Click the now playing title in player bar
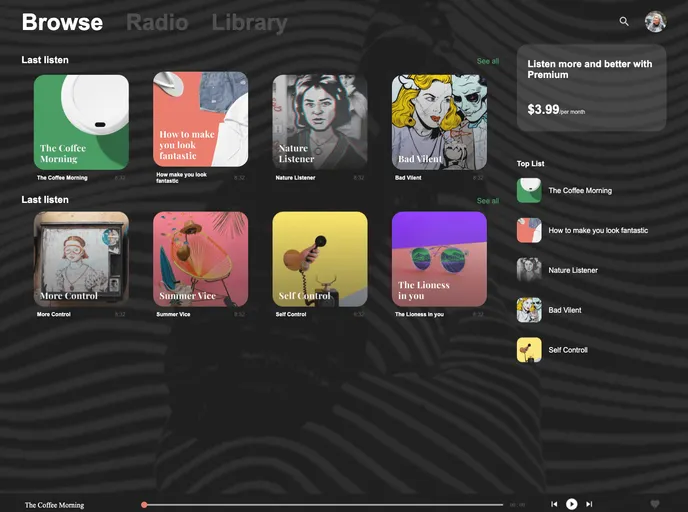Screen dimensions: 688x512 pos(54,505)
